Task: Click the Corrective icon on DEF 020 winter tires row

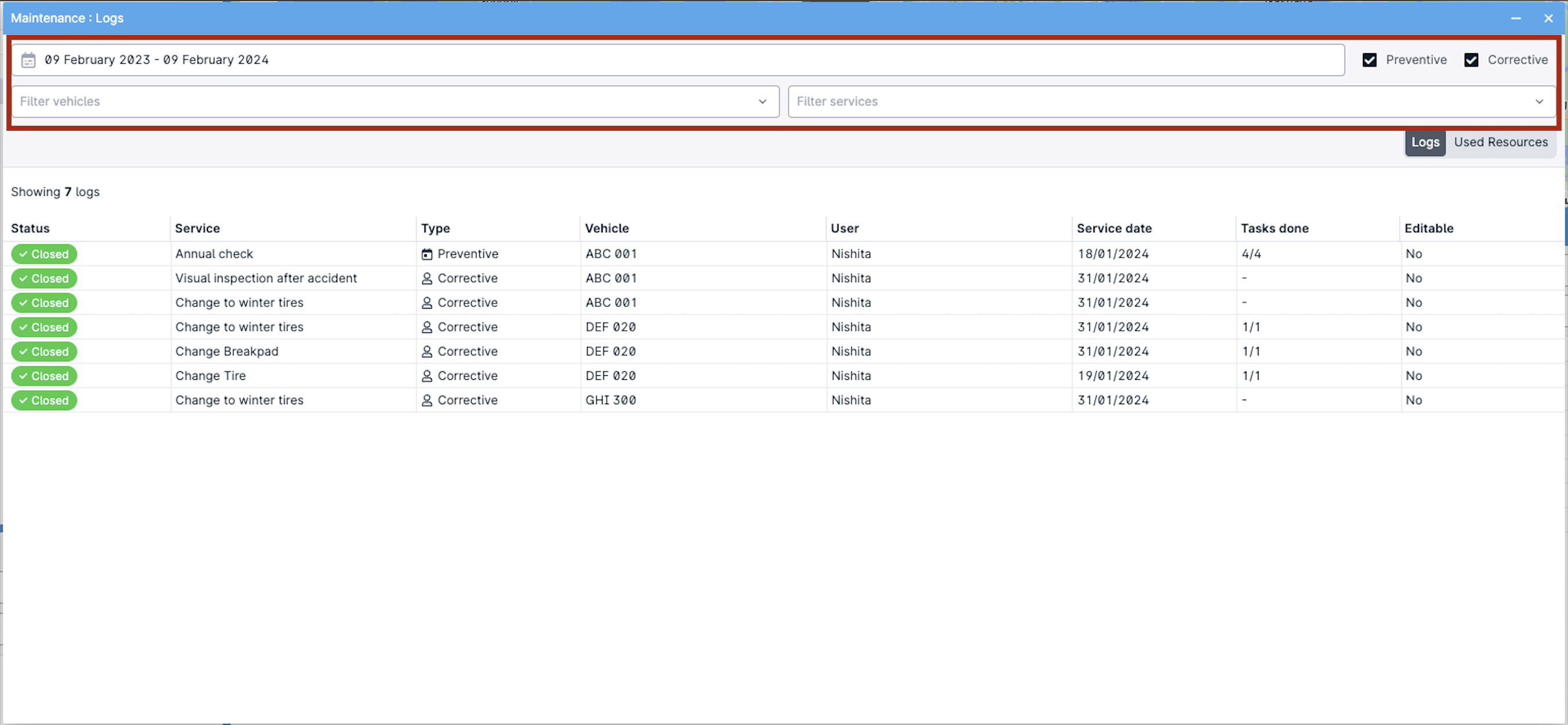Action: 427,327
